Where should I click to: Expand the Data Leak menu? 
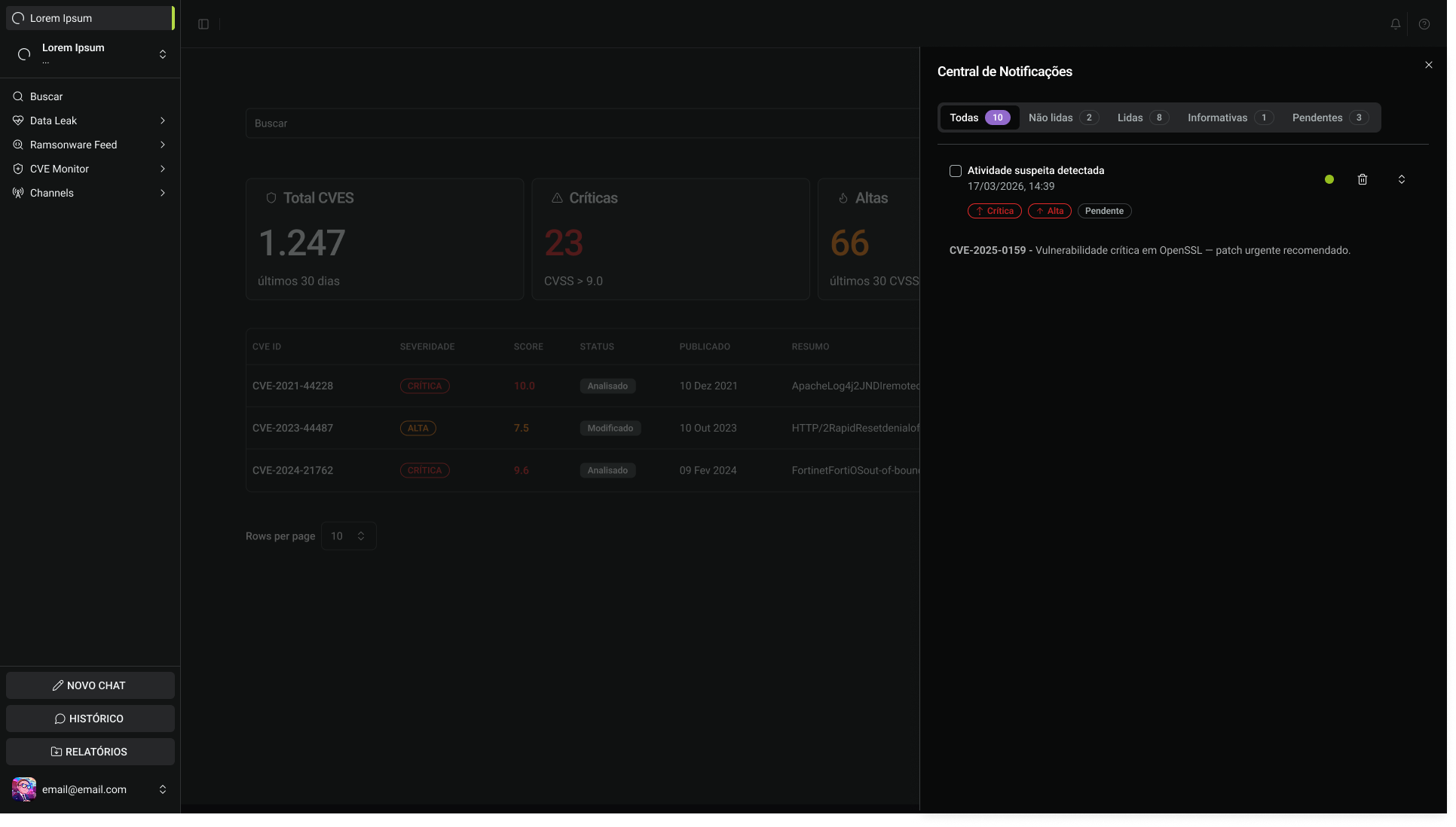90,121
